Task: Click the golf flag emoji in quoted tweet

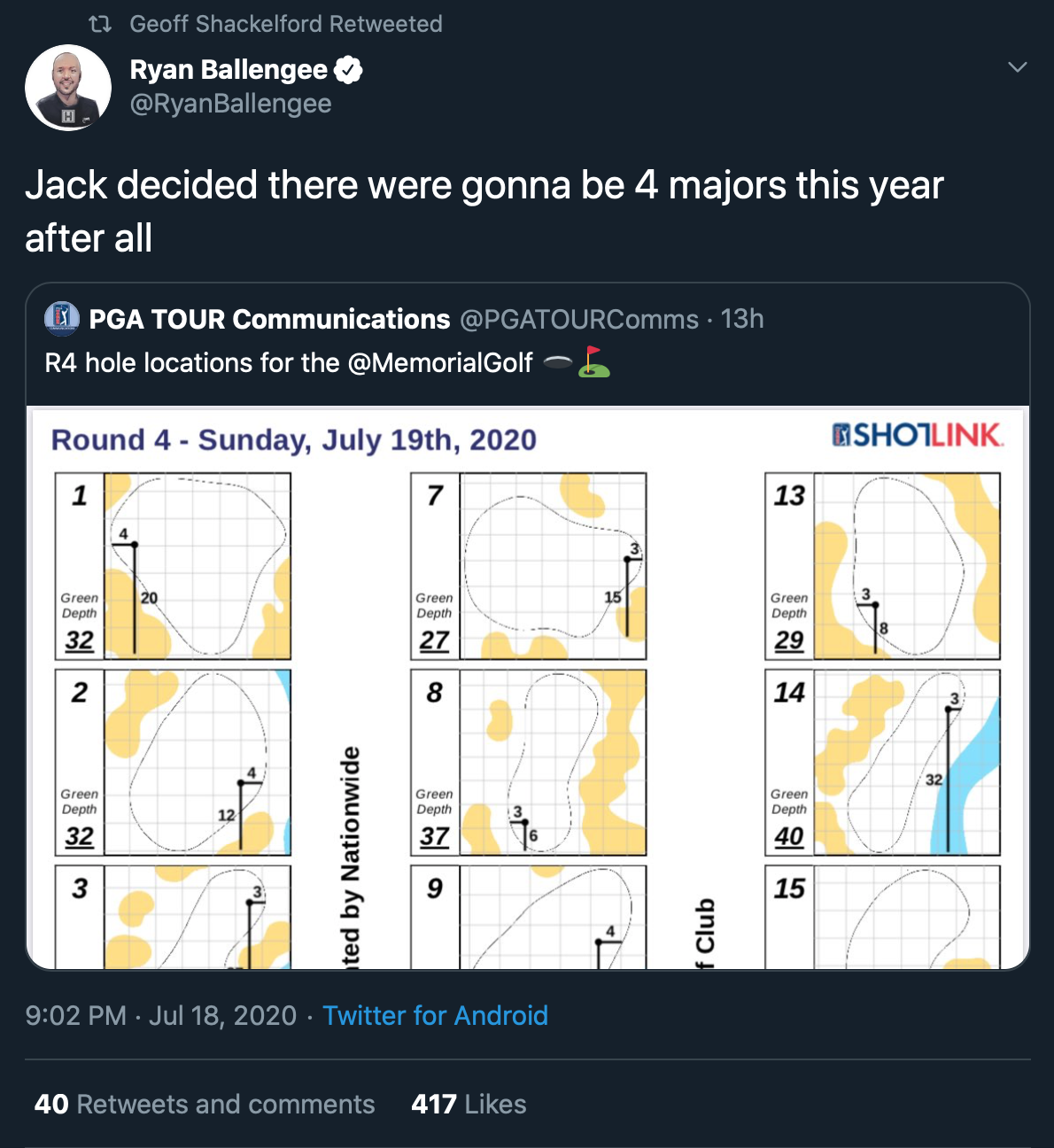Action: (593, 361)
